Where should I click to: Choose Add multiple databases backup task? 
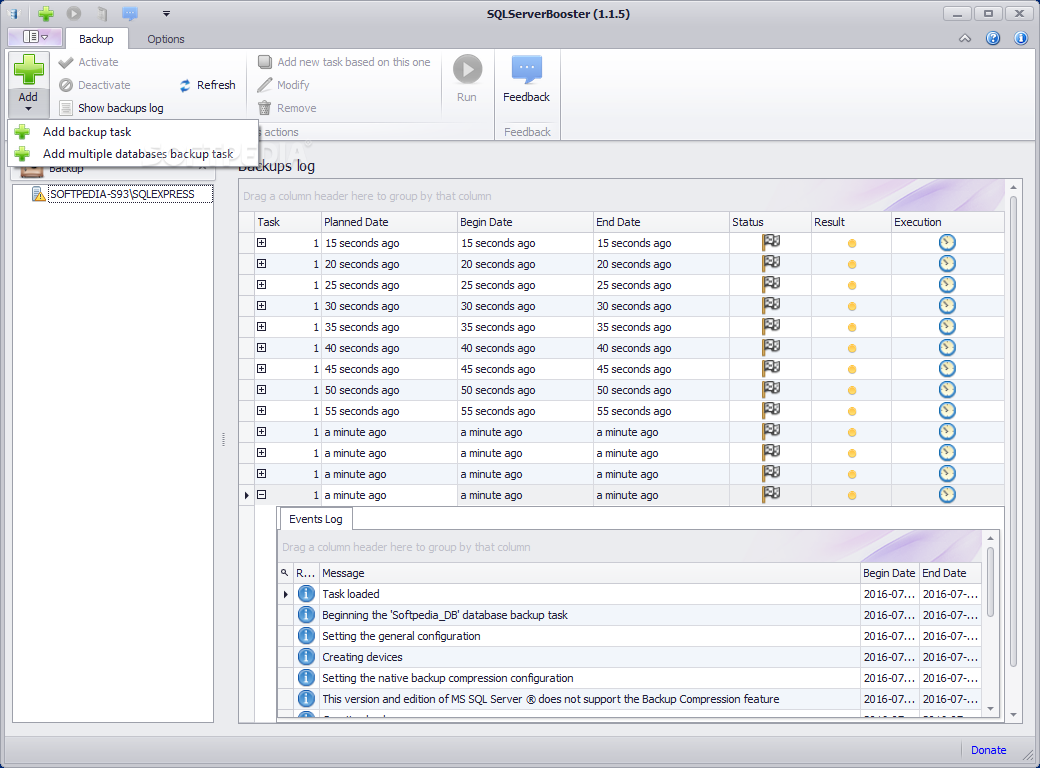[x=137, y=154]
